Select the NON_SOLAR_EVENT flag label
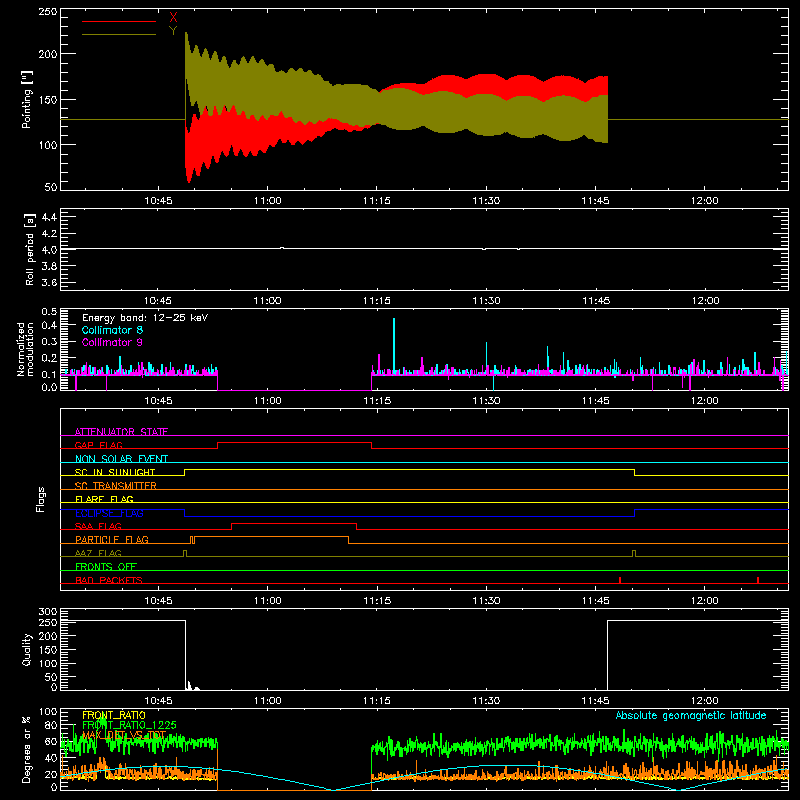 [121, 459]
